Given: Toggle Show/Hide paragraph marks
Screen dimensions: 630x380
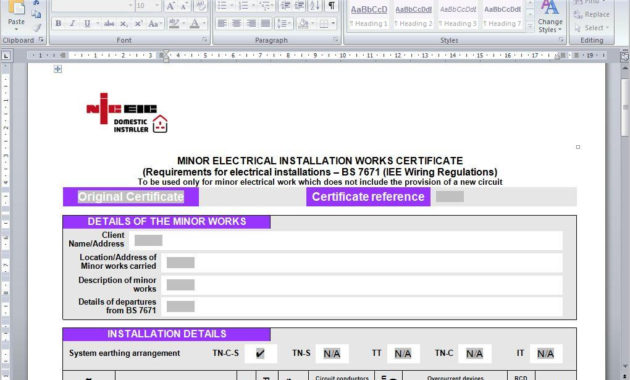Looking at the screenshot, I should point(331,6).
